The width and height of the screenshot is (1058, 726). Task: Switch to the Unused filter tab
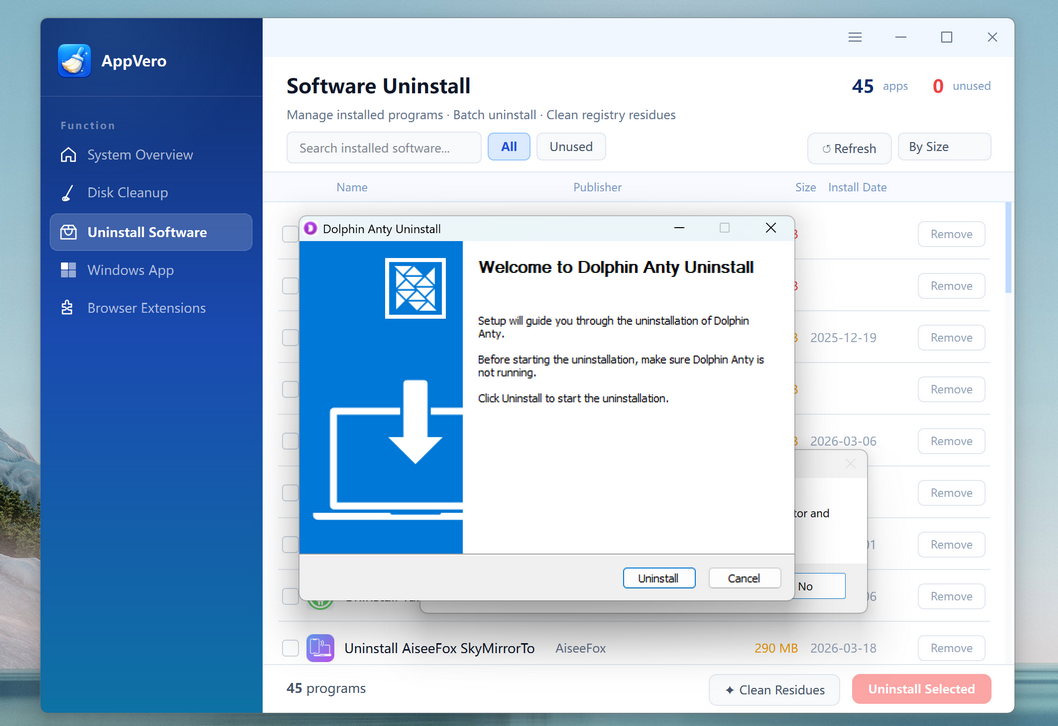click(571, 147)
